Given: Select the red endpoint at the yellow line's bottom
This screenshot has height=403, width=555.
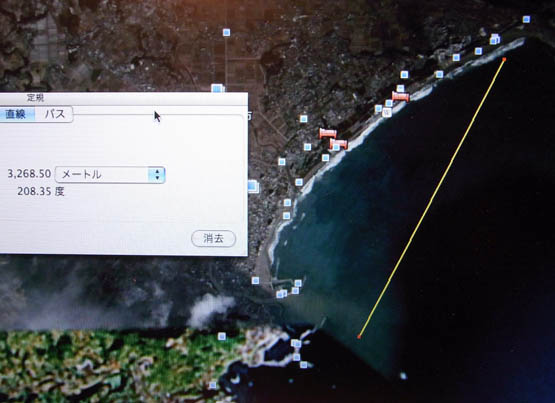Looking at the screenshot, I should 359,336.
